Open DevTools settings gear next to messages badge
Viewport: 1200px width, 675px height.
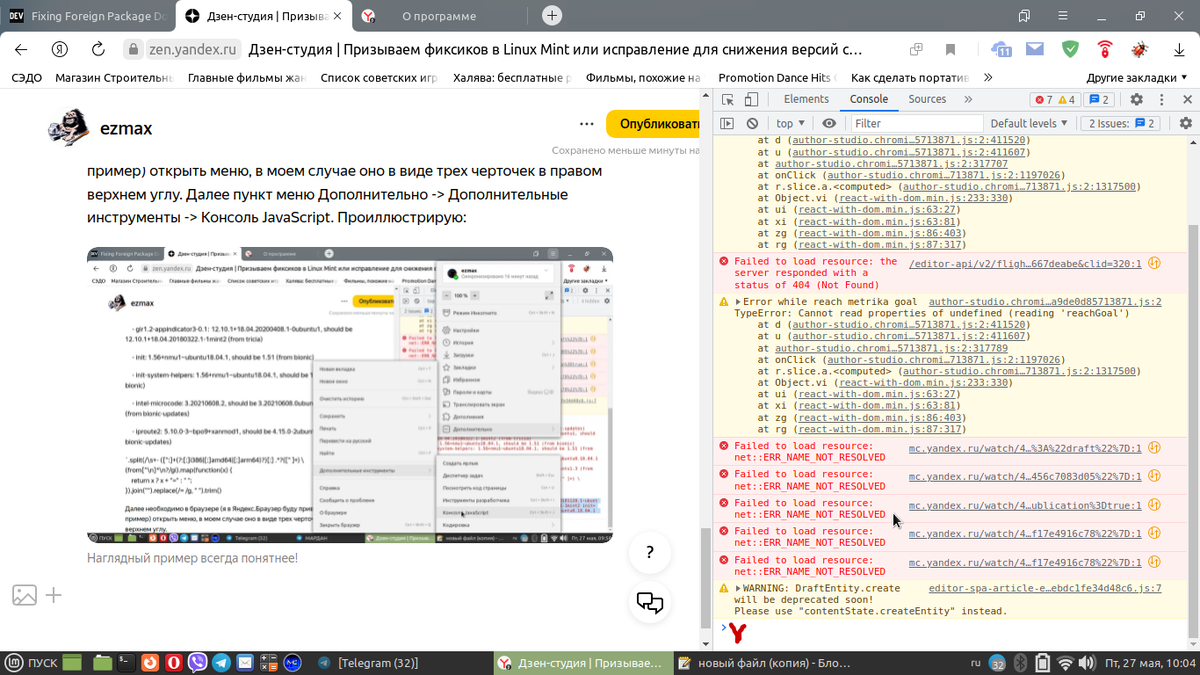point(1136,100)
